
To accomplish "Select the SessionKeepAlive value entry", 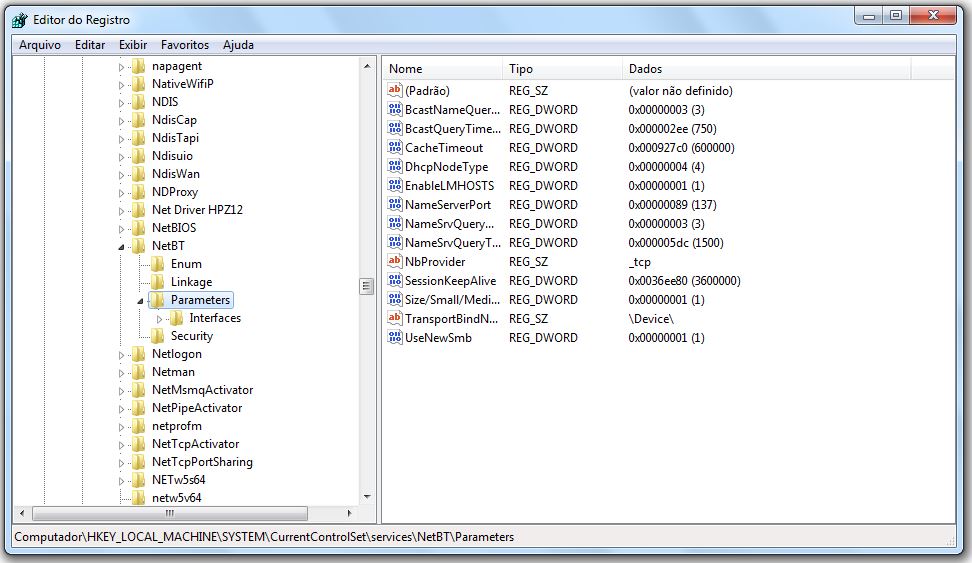I will click(x=450, y=281).
